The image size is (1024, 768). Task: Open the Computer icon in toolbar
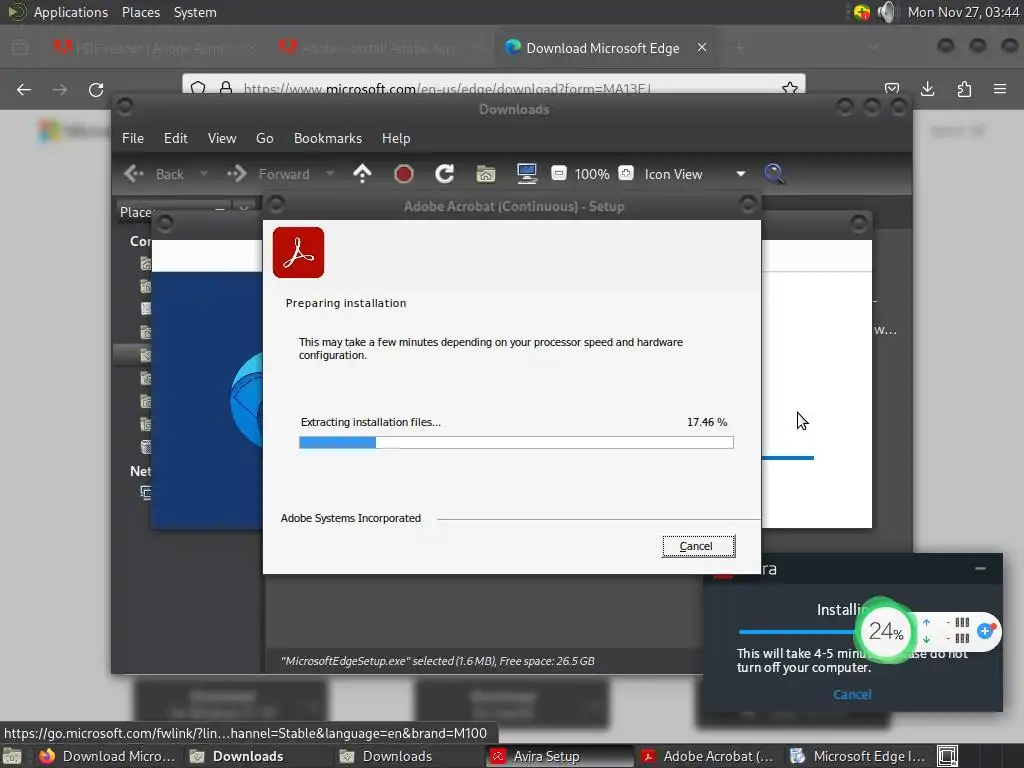click(x=526, y=174)
